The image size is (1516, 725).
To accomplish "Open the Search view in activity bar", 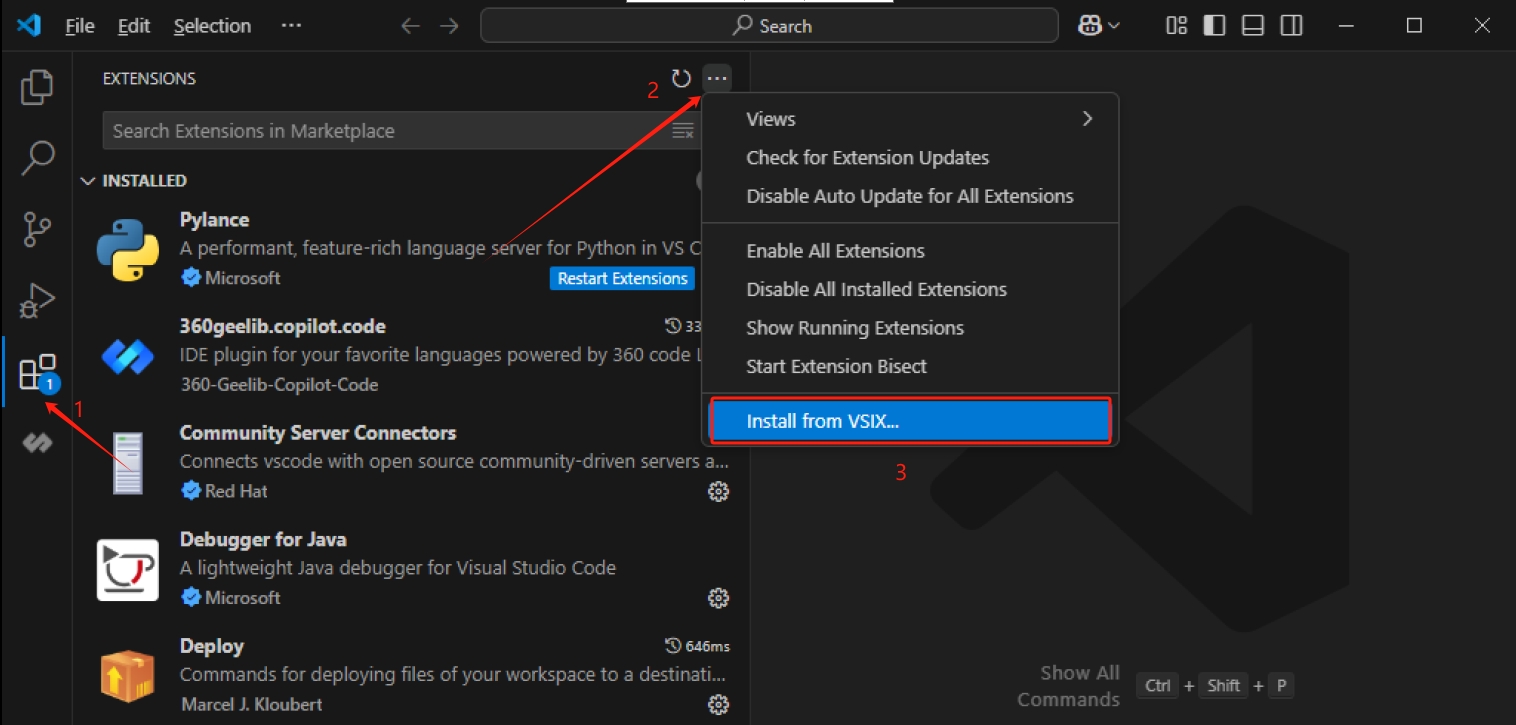I will 37,158.
